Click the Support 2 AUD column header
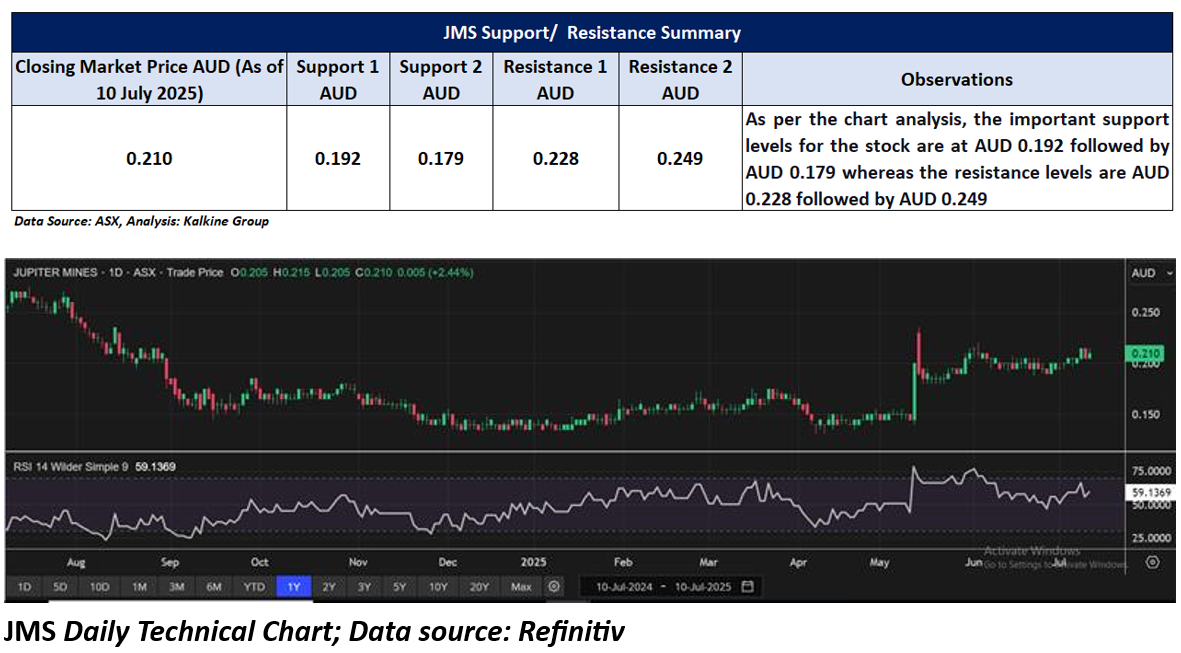1181x653 pixels. [441, 79]
